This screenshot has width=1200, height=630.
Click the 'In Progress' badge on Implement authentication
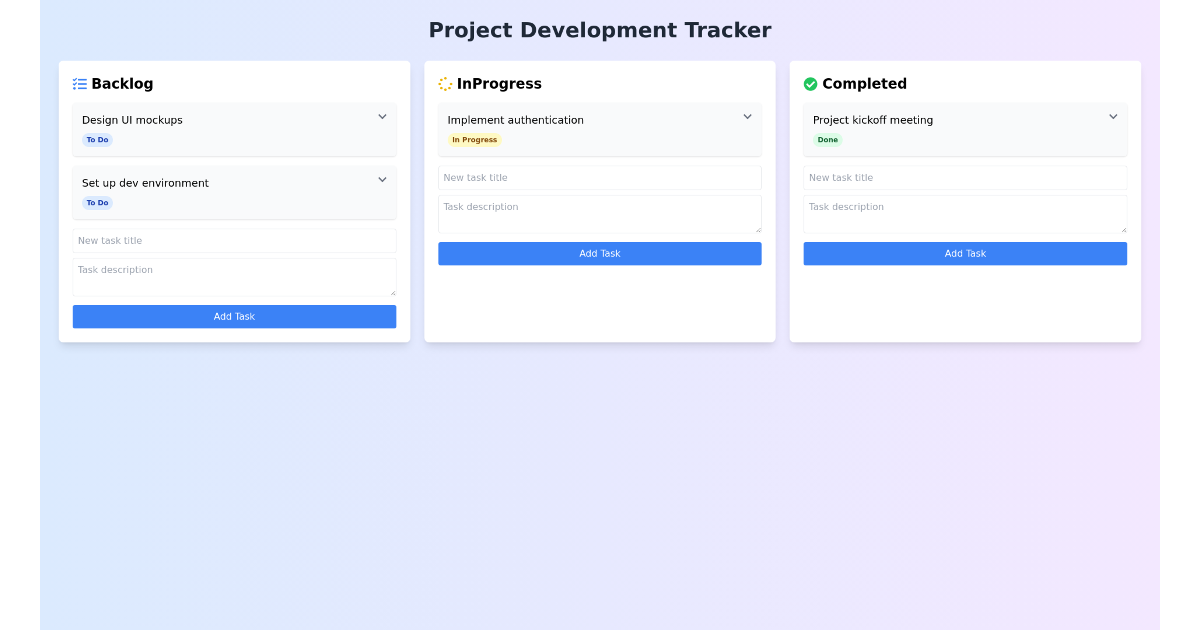point(473,140)
